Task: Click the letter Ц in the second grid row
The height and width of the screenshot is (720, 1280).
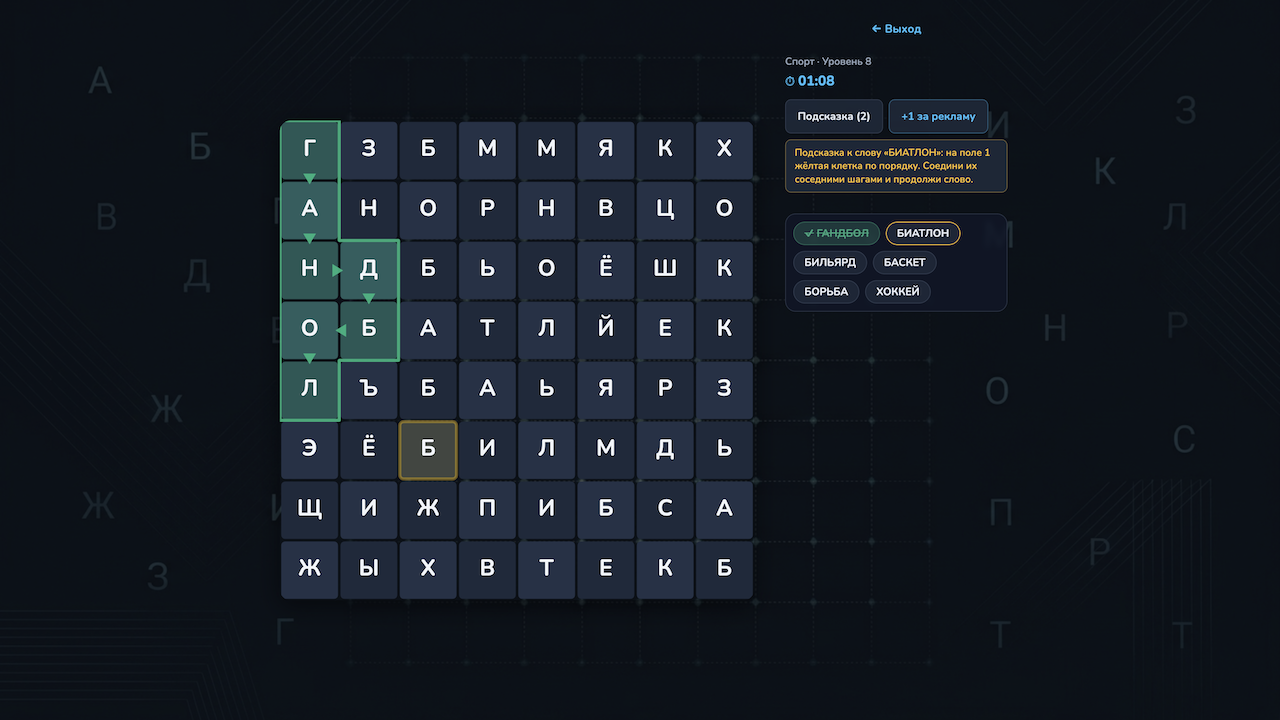Action: click(x=666, y=210)
